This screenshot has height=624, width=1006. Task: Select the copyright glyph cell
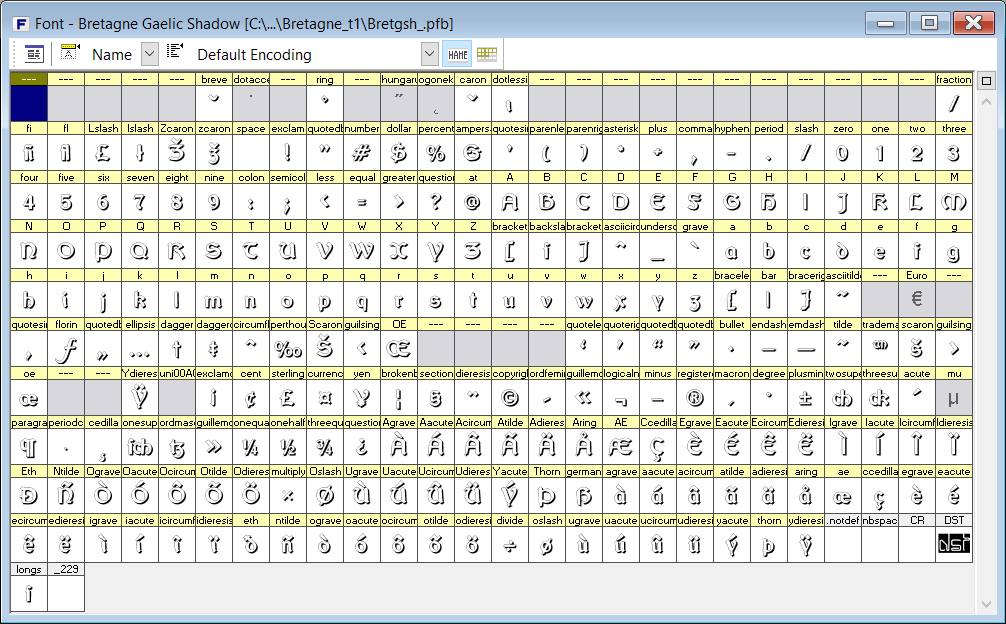click(509, 398)
